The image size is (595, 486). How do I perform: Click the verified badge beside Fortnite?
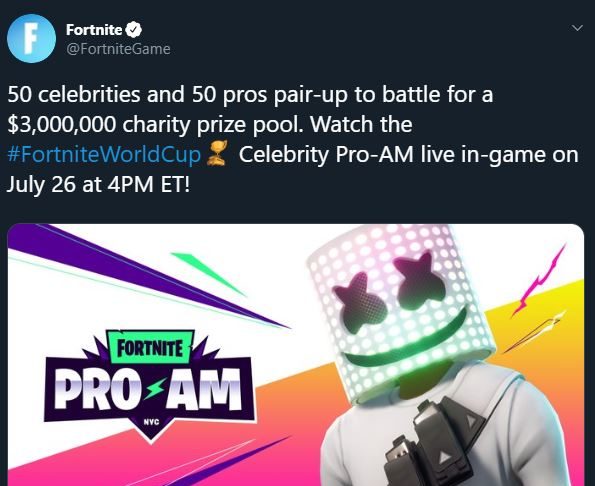coord(133,30)
